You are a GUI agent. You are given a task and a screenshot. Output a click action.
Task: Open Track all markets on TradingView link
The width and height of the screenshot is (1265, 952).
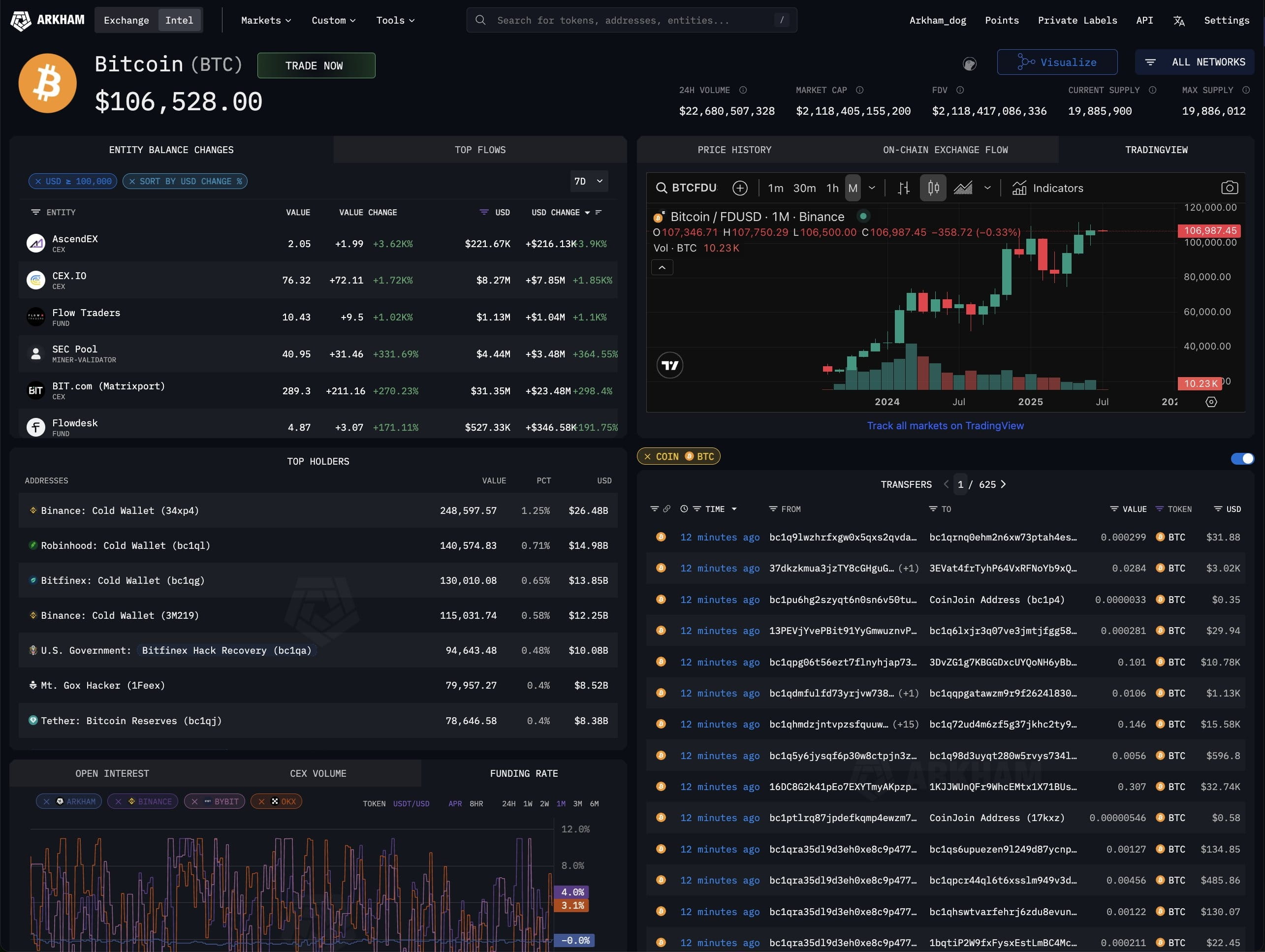click(945, 425)
